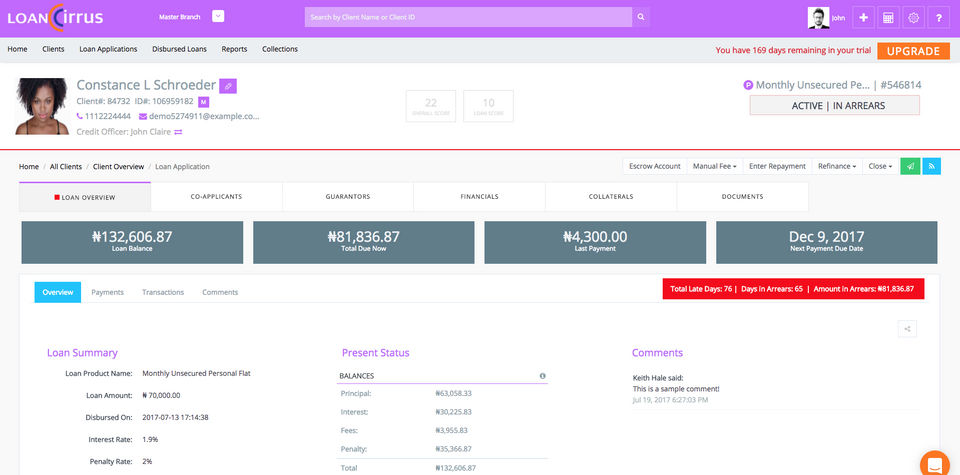This screenshot has width=960, height=475.
Task: Expand the Master Branch dropdown arrow
Action: click(218, 17)
